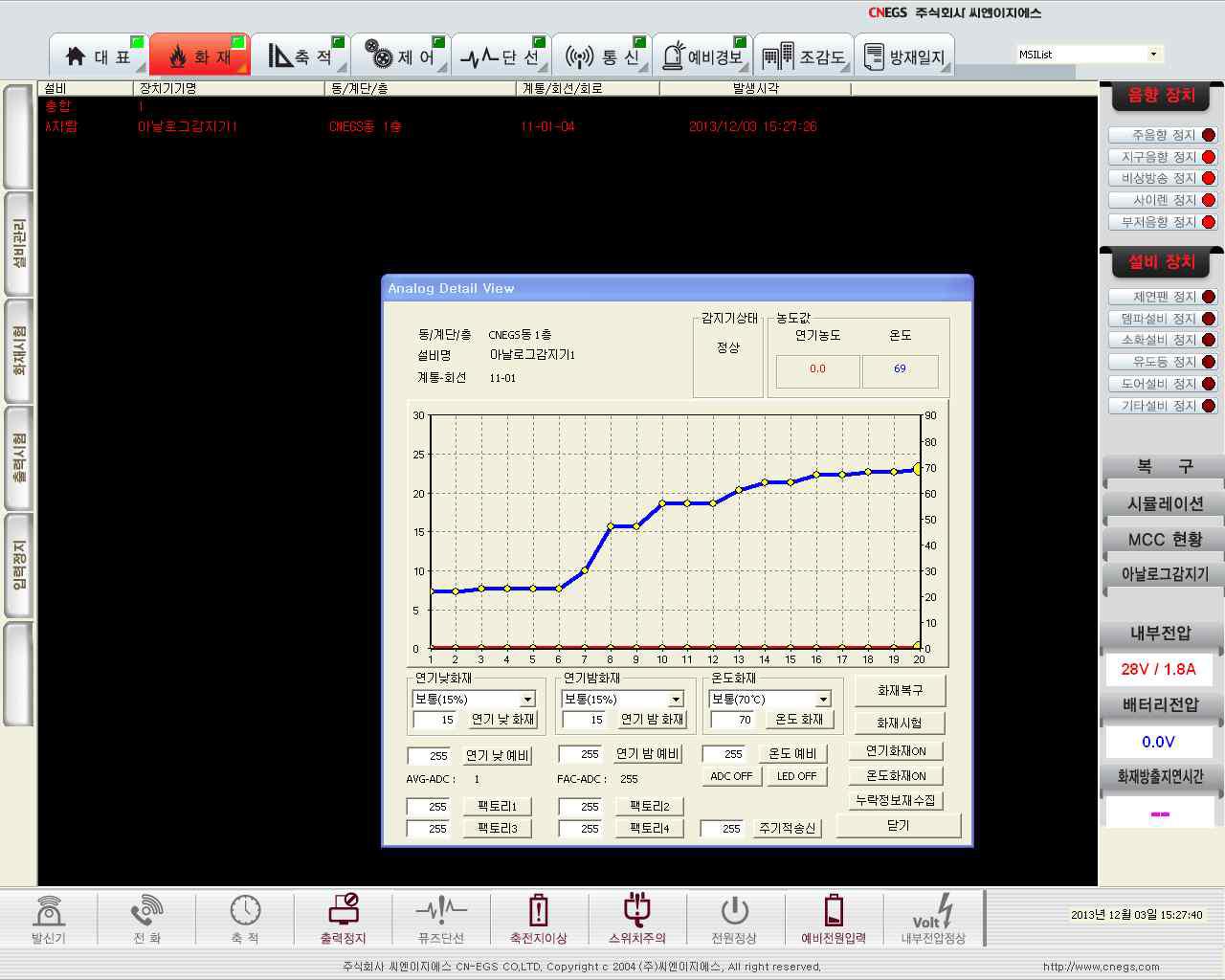This screenshot has width=1225, height=980.
Task: Click the 축적 clock icon in bottom bar
Action: (x=245, y=910)
